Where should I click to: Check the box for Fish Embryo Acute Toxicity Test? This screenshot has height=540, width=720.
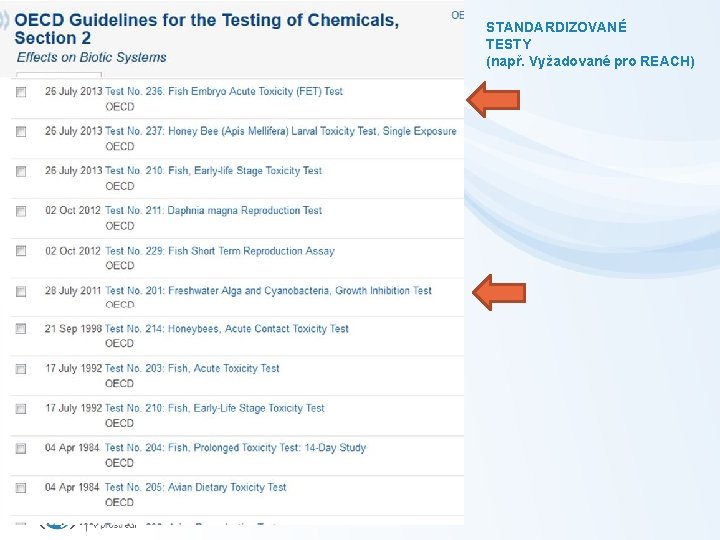tap(21, 92)
